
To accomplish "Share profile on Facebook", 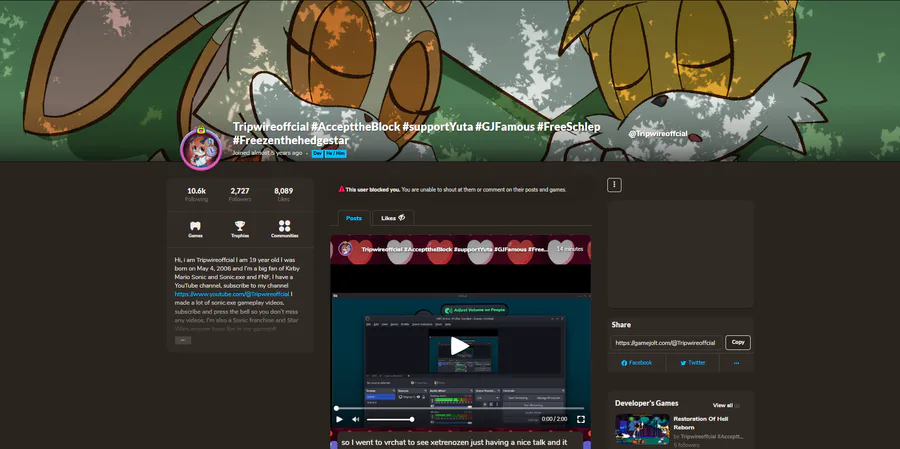I will (x=637, y=363).
